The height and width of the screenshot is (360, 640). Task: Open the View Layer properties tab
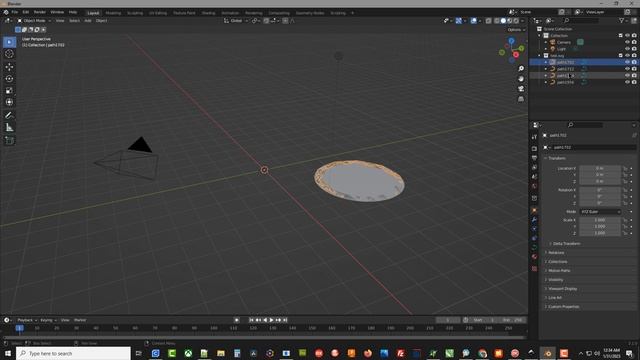click(534, 167)
